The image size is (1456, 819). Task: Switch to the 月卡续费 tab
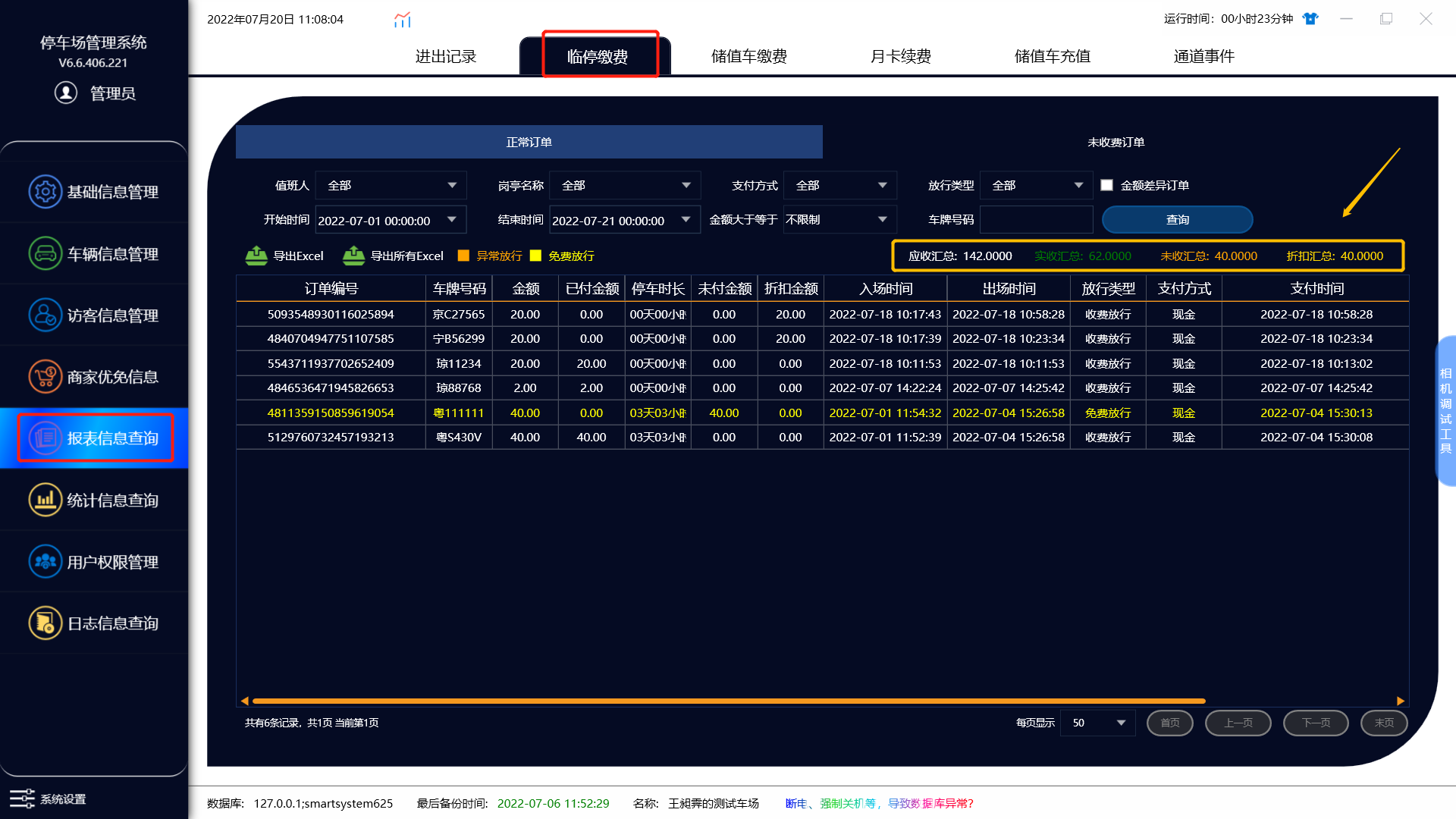(900, 56)
